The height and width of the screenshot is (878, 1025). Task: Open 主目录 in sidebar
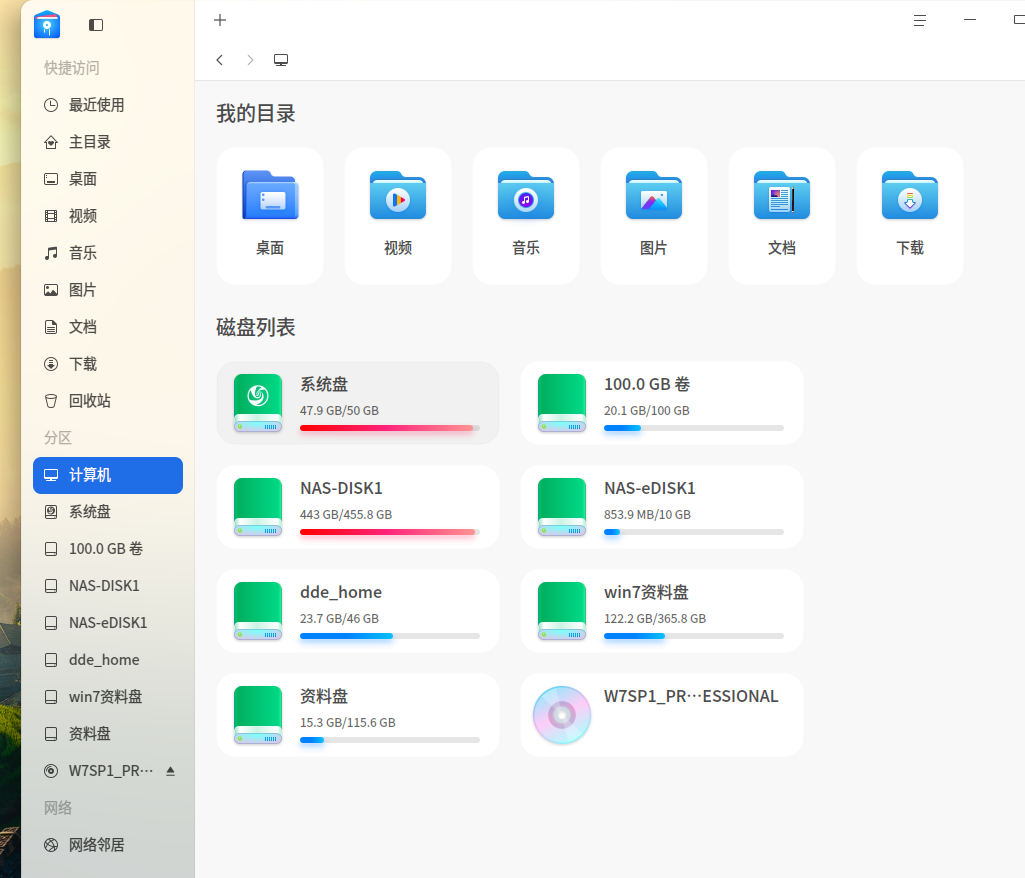[x=108, y=142]
